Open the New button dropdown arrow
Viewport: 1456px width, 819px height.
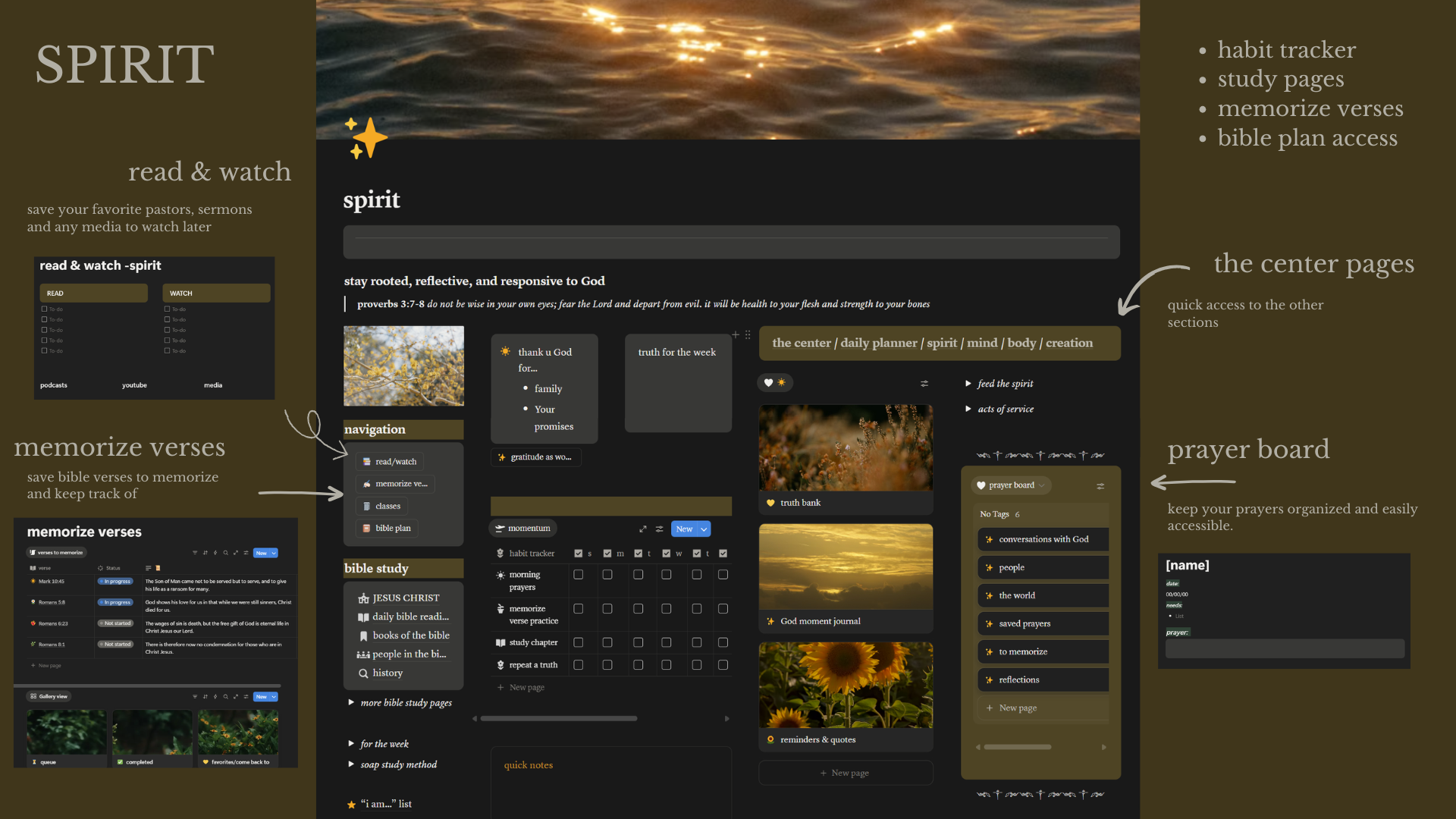702,529
